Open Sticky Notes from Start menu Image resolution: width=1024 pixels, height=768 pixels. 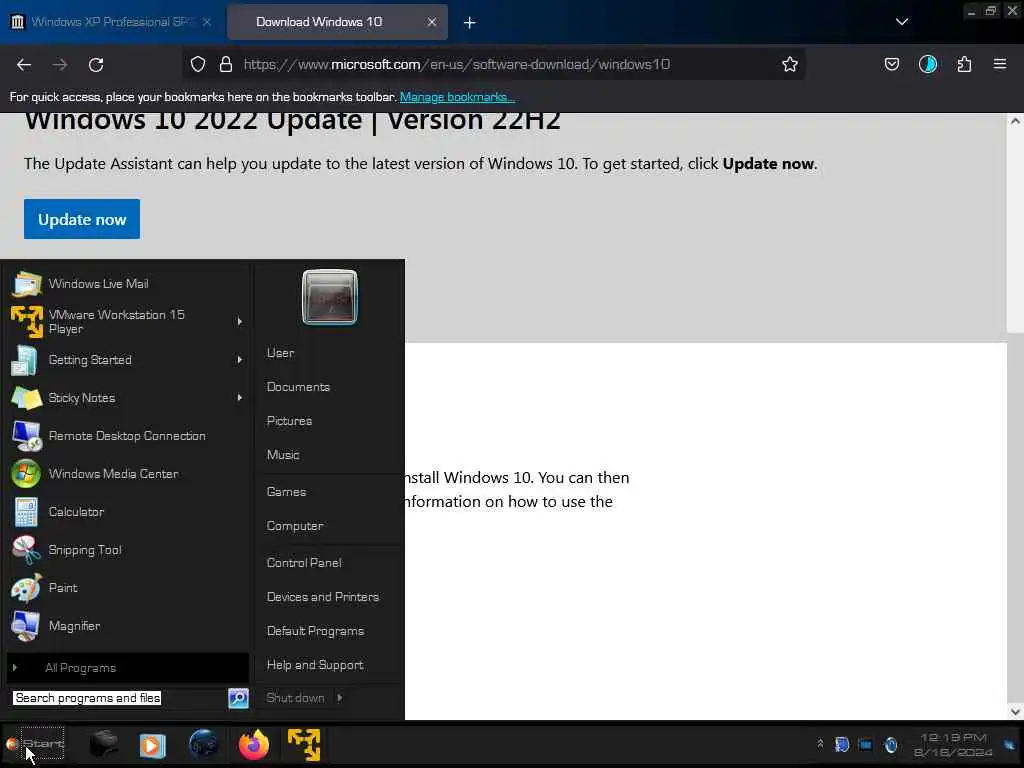click(128, 398)
